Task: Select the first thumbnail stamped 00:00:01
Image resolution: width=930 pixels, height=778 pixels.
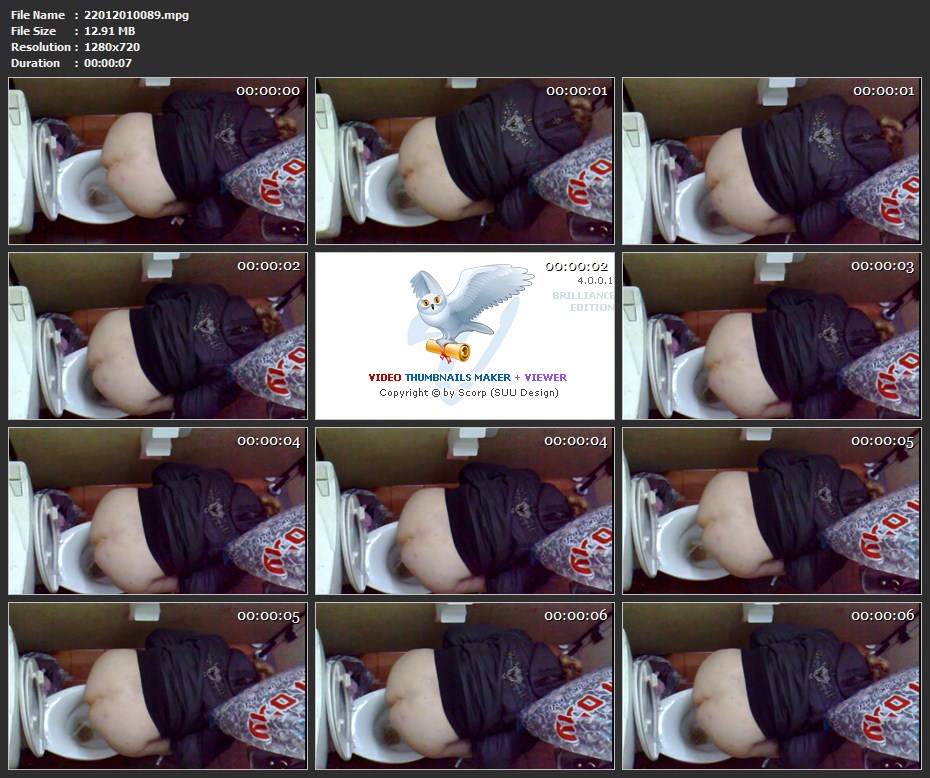Action: pos(464,161)
